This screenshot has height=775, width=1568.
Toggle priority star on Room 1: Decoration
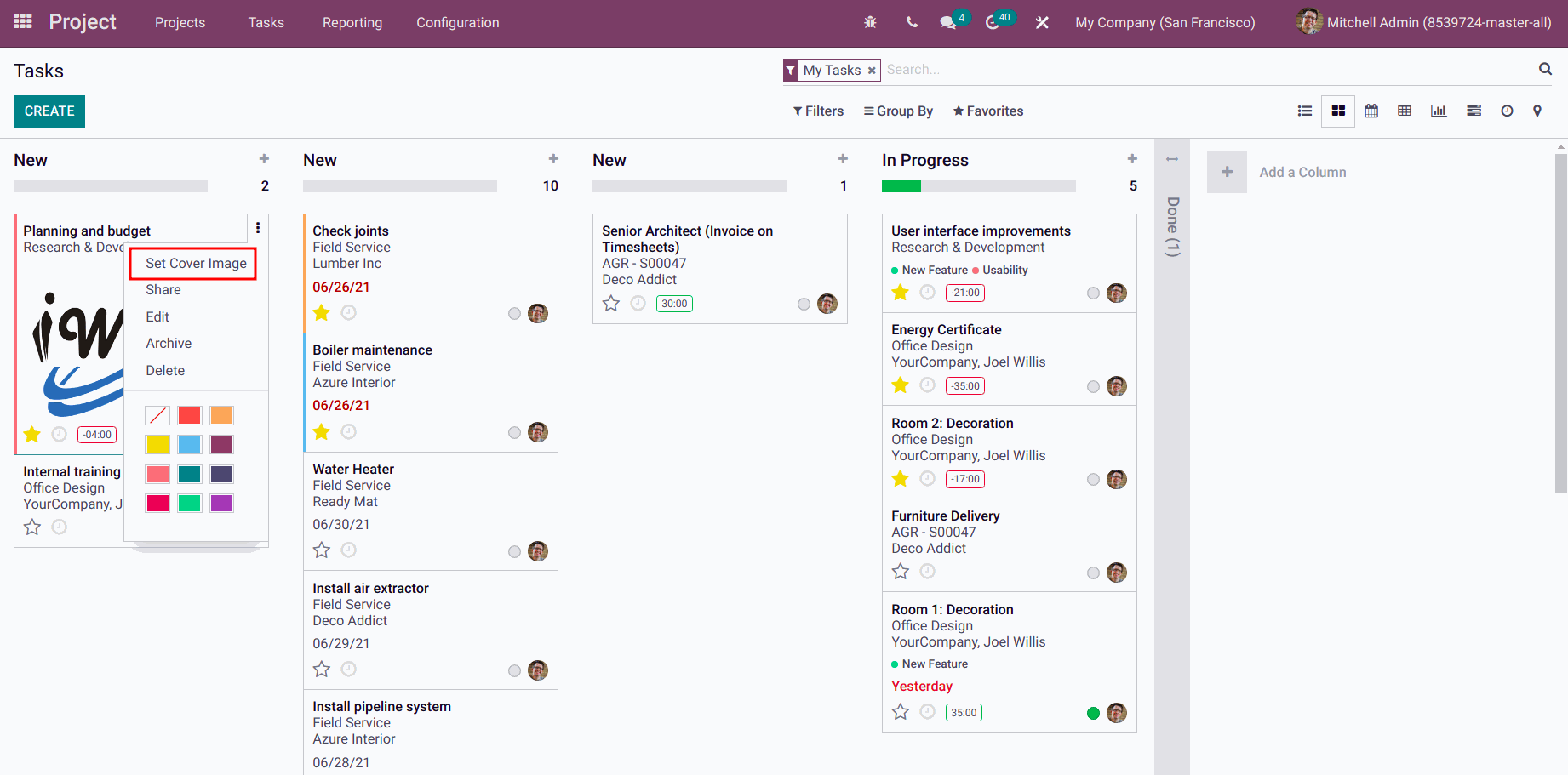(x=901, y=712)
